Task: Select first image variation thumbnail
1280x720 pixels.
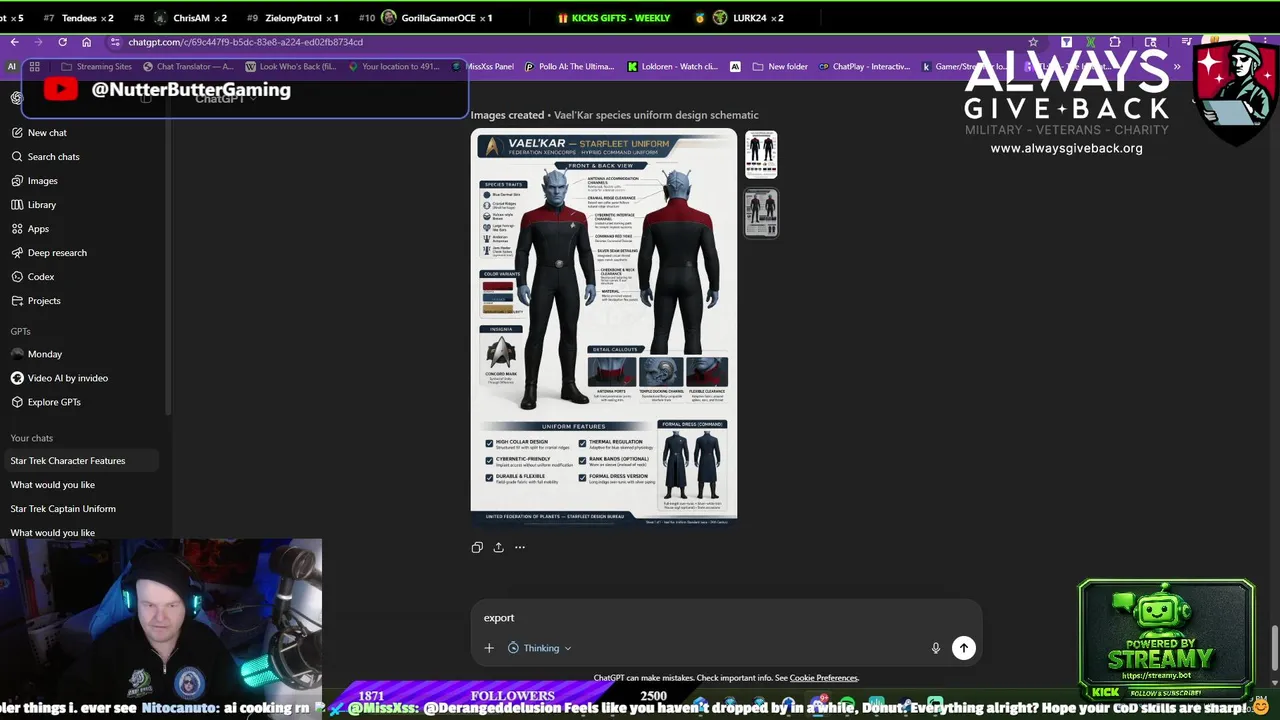Action: point(761,154)
